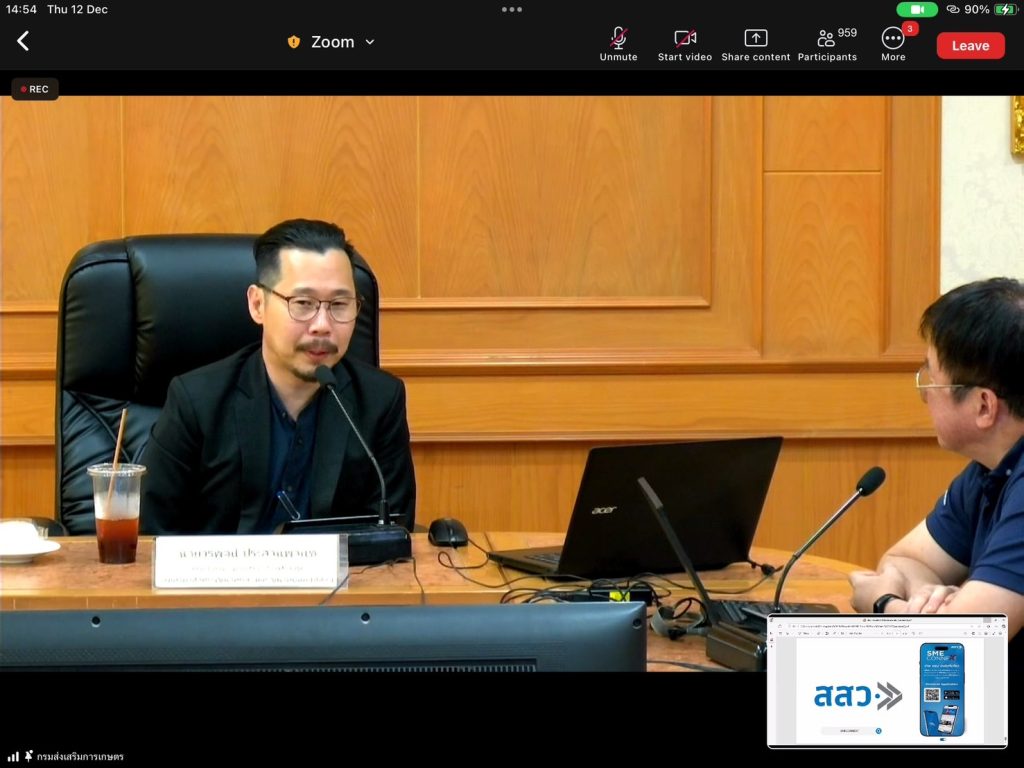Tap the network signal bars icon
The height and width of the screenshot is (768, 1024).
tap(14, 756)
